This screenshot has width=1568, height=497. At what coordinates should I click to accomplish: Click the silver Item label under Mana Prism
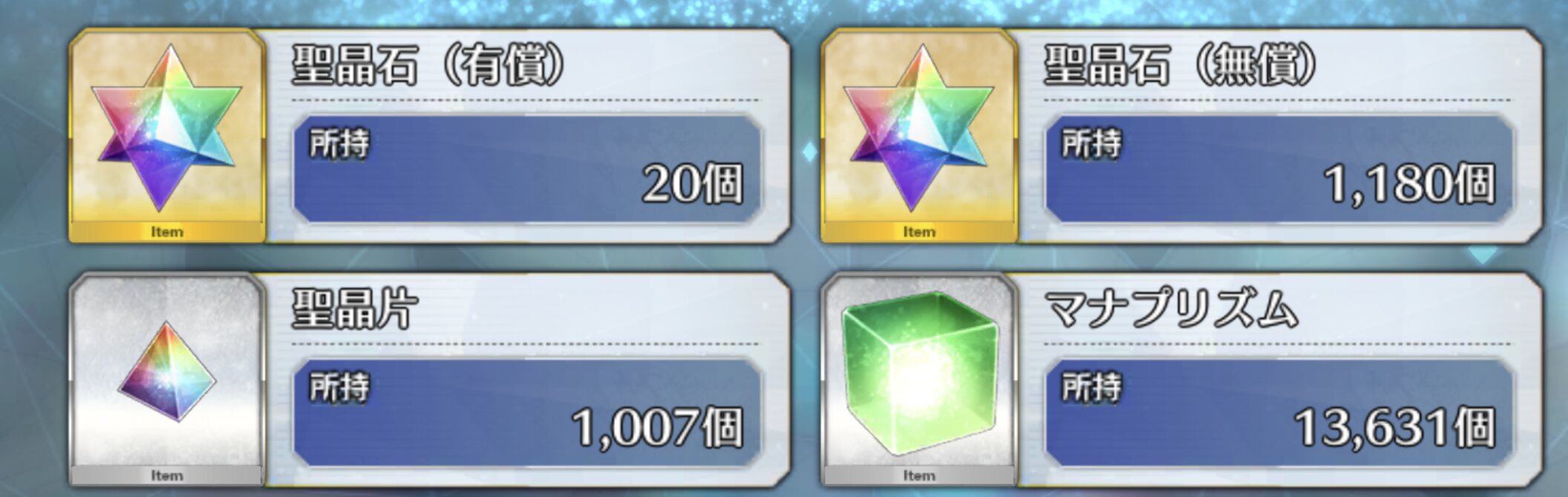tap(919, 475)
